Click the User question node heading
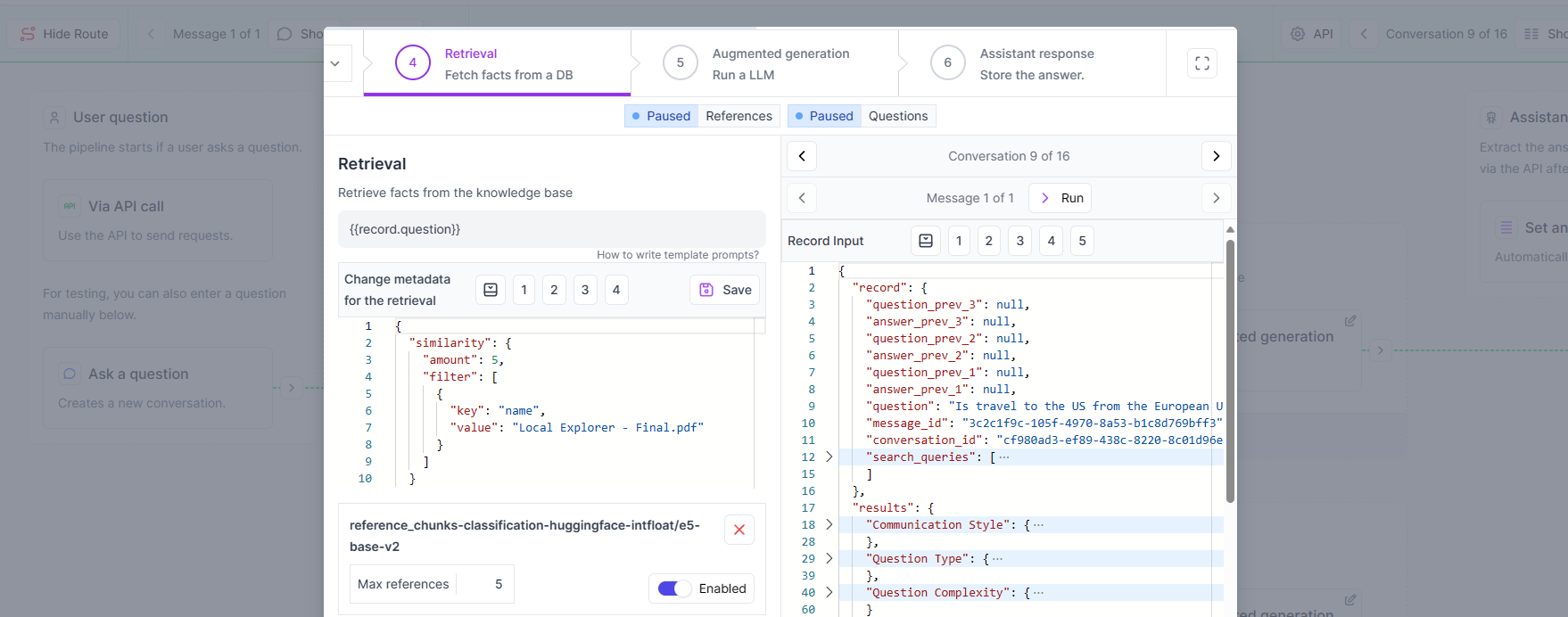 (120, 117)
